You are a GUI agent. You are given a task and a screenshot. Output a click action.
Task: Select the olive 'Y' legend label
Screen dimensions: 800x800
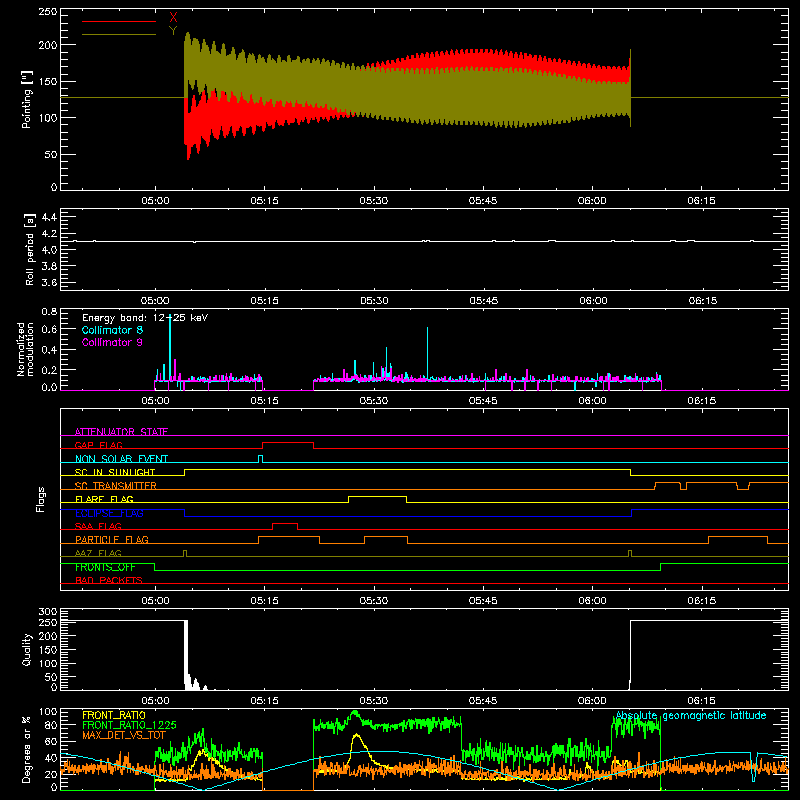[x=173, y=30]
